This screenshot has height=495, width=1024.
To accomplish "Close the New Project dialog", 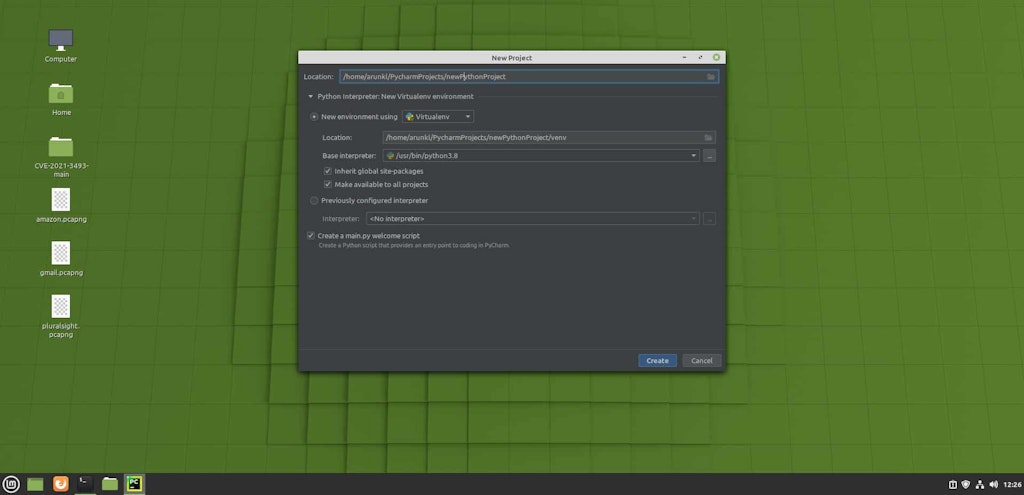I will pyautogui.click(x=716, y=57).
